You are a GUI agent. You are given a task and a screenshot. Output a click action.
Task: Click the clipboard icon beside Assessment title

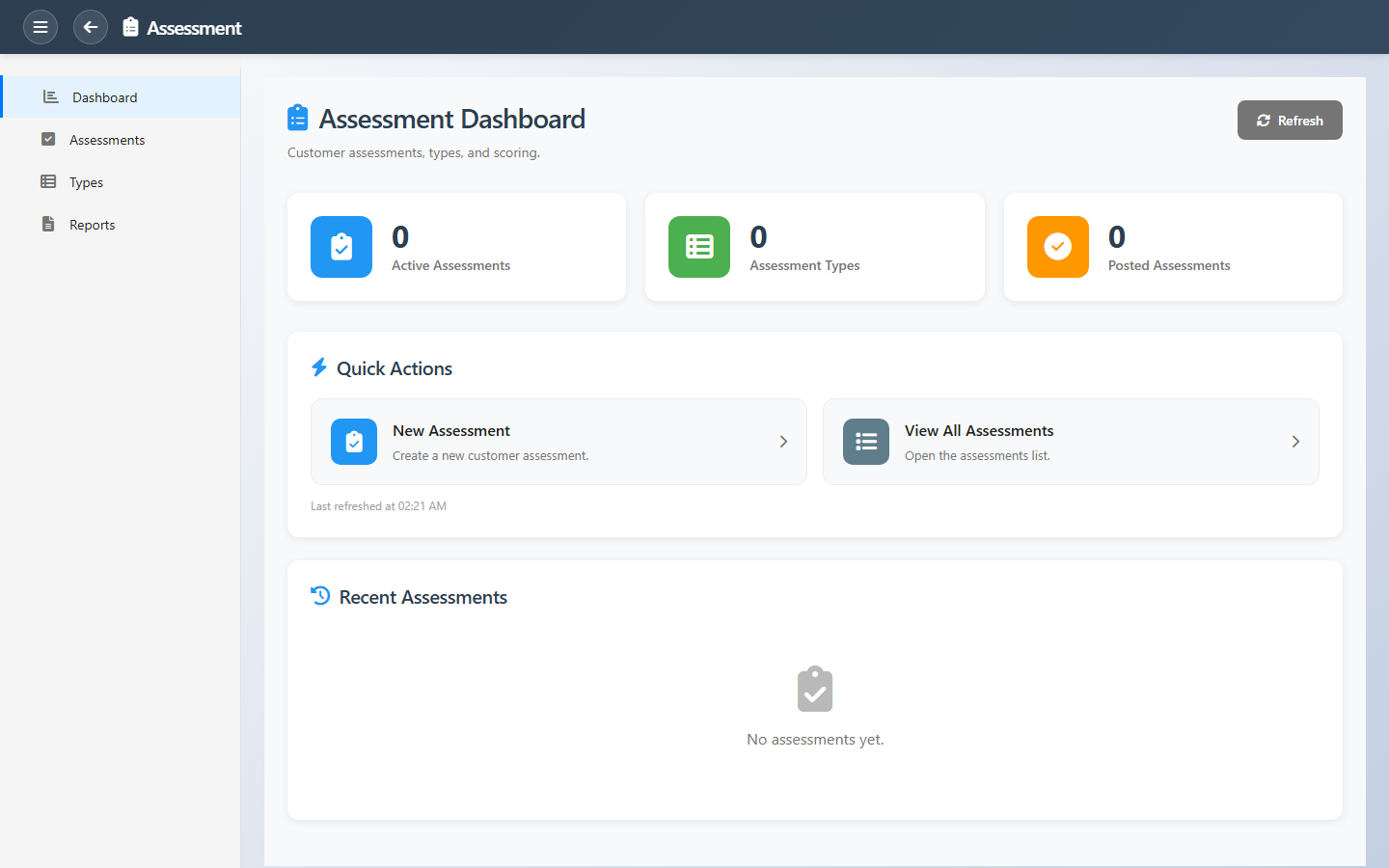tap(131, 27)
